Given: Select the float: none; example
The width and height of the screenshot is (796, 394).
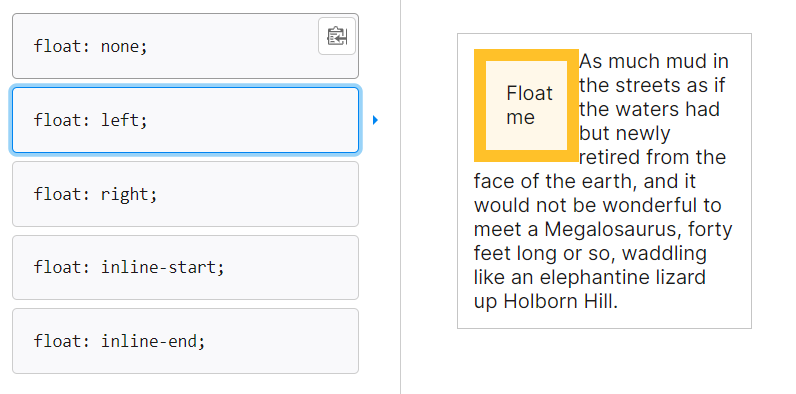Looking at the screenshot, I should click(x=185, y=46).
